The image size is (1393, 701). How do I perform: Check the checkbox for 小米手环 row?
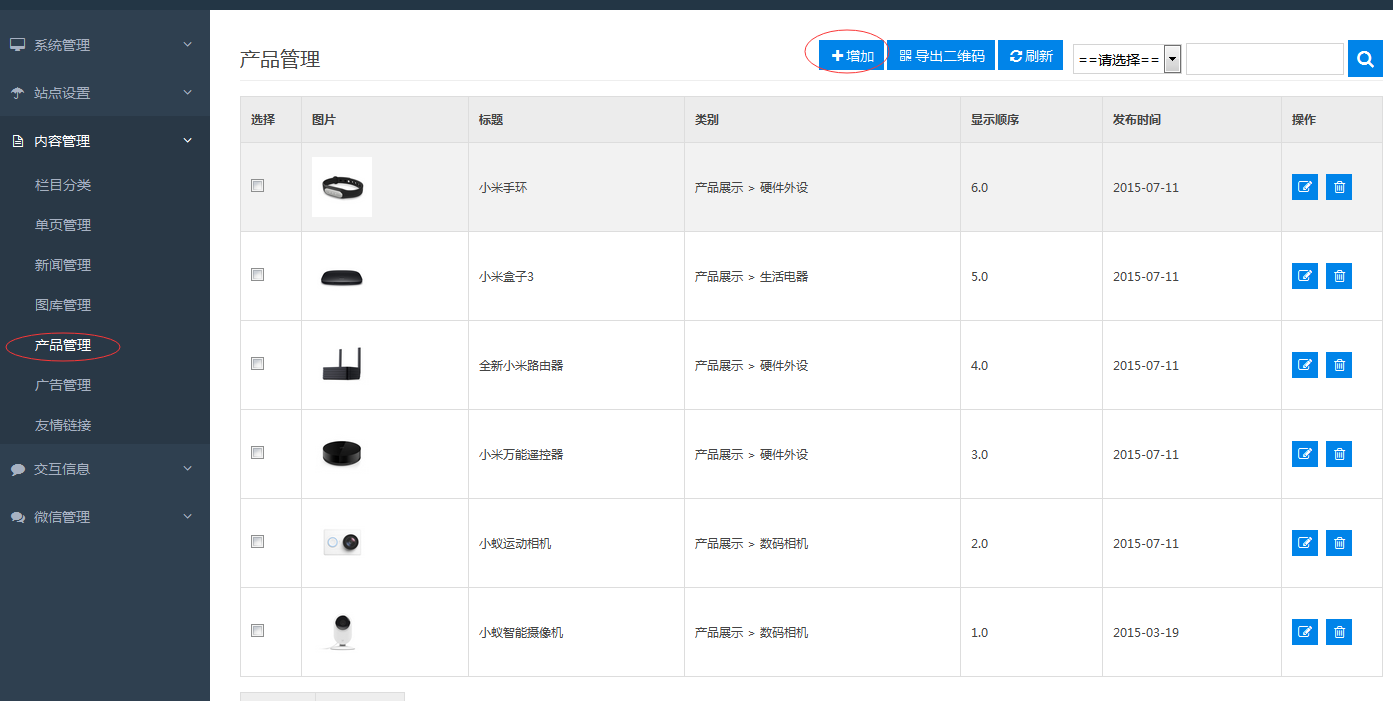258,186
